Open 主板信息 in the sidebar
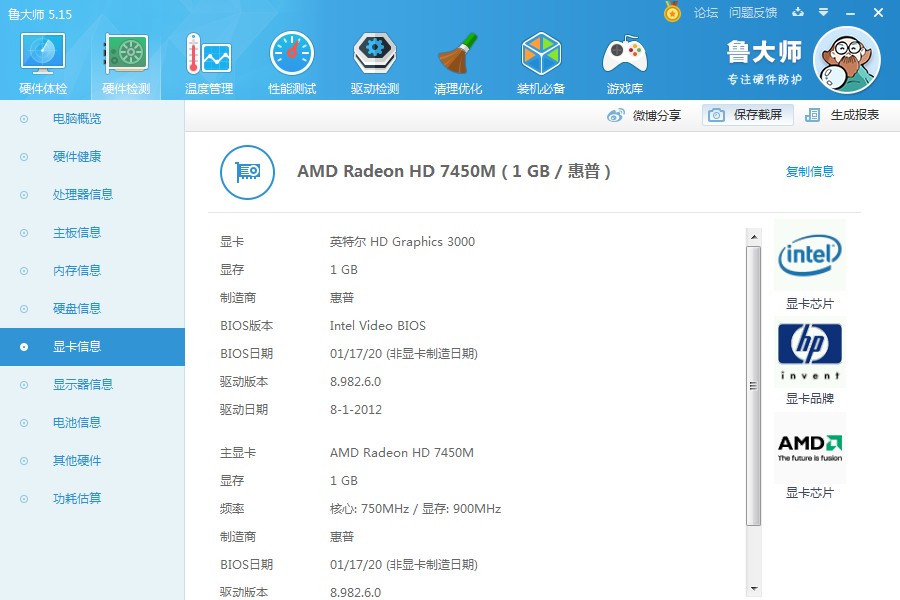Viewport: 900px width, 600px height. point(77,233)
